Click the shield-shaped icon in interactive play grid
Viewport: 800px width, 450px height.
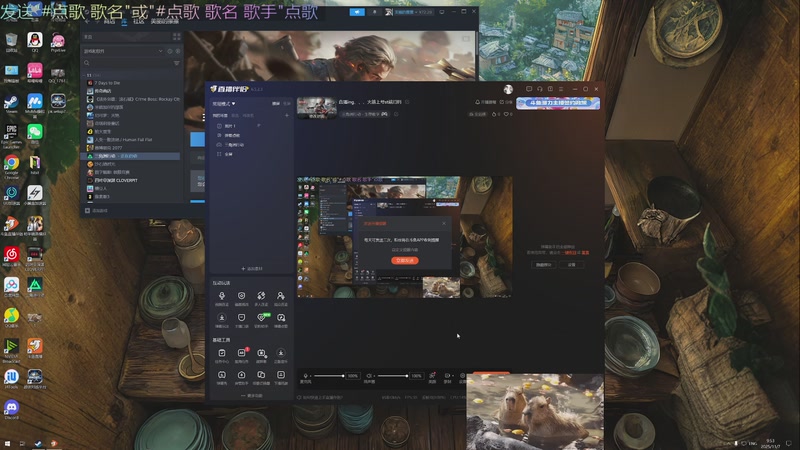click(241, 317)
